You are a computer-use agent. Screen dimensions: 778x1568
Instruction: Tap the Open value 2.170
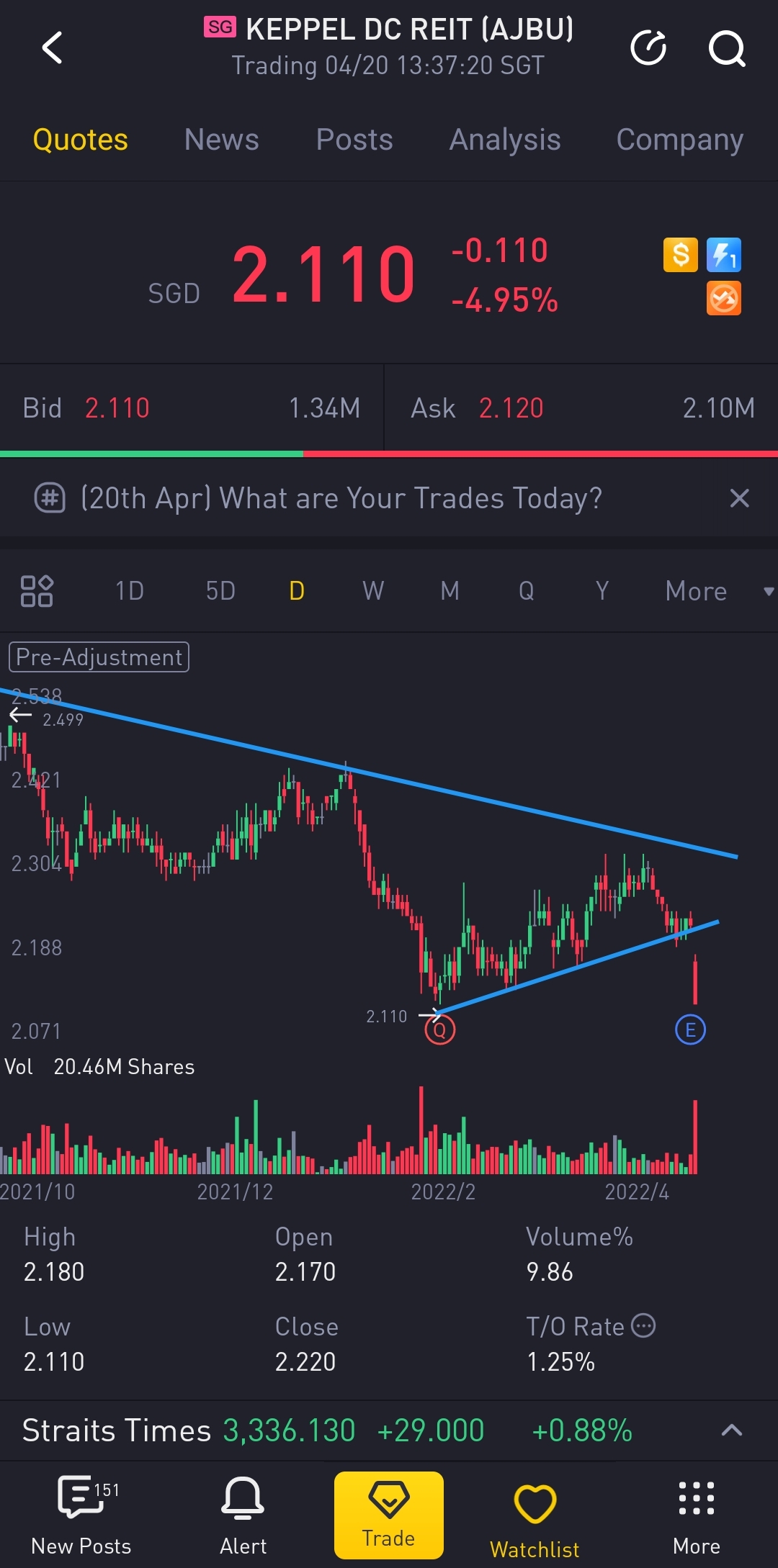click(x=305, y=1271)
